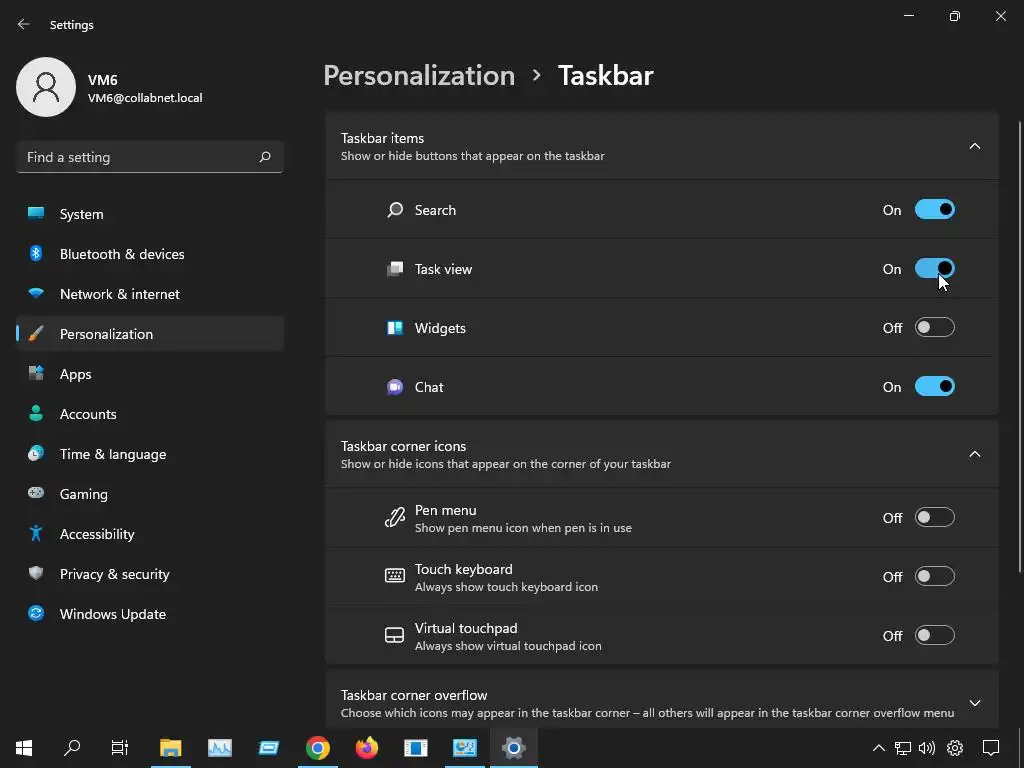Collapse the Taskbar items section

coord(974,146)
